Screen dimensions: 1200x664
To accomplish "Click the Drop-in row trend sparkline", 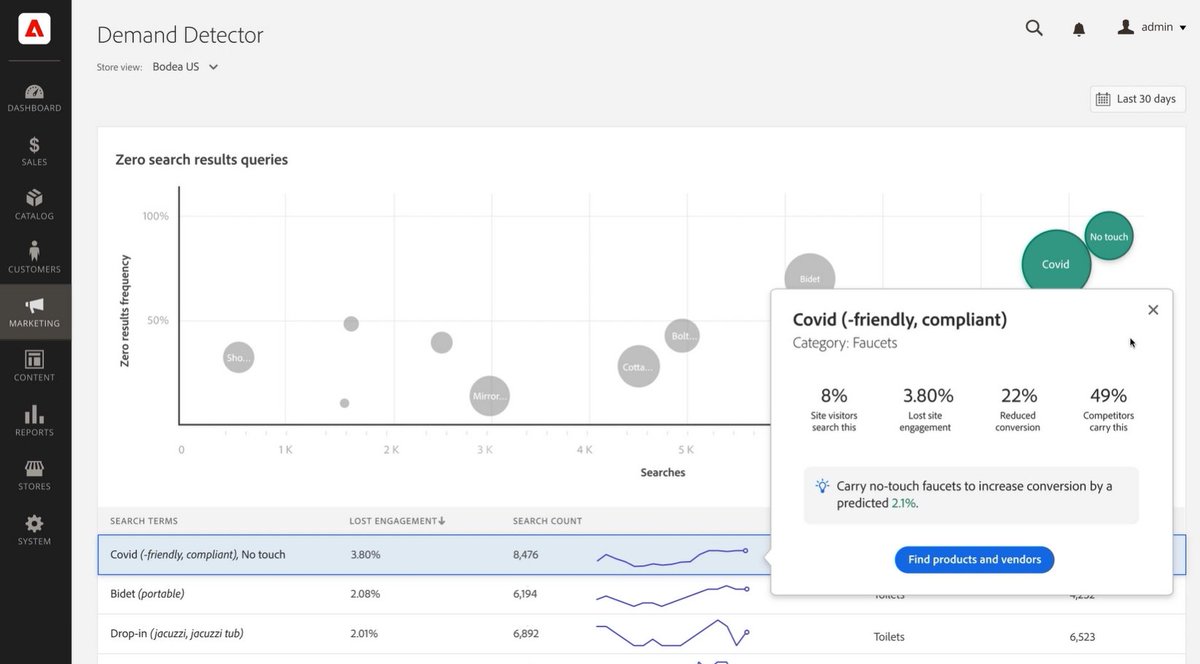I will pos(672,633).
